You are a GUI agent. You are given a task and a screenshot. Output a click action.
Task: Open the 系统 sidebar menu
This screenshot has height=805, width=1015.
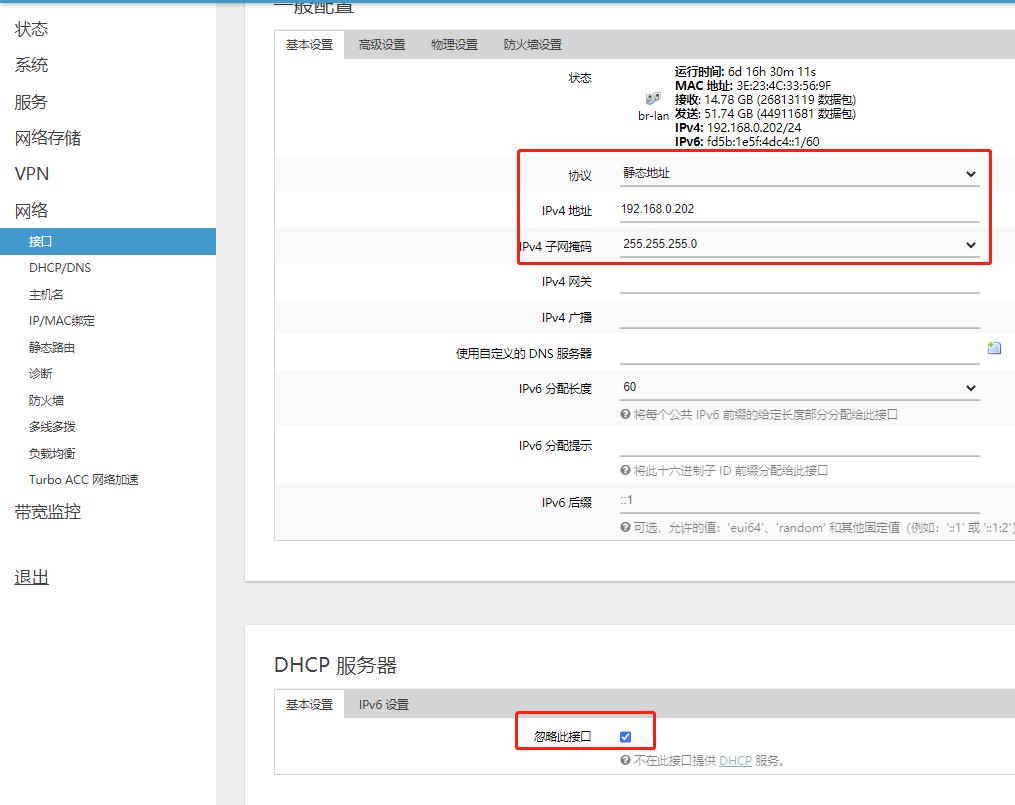coord(32,64)
